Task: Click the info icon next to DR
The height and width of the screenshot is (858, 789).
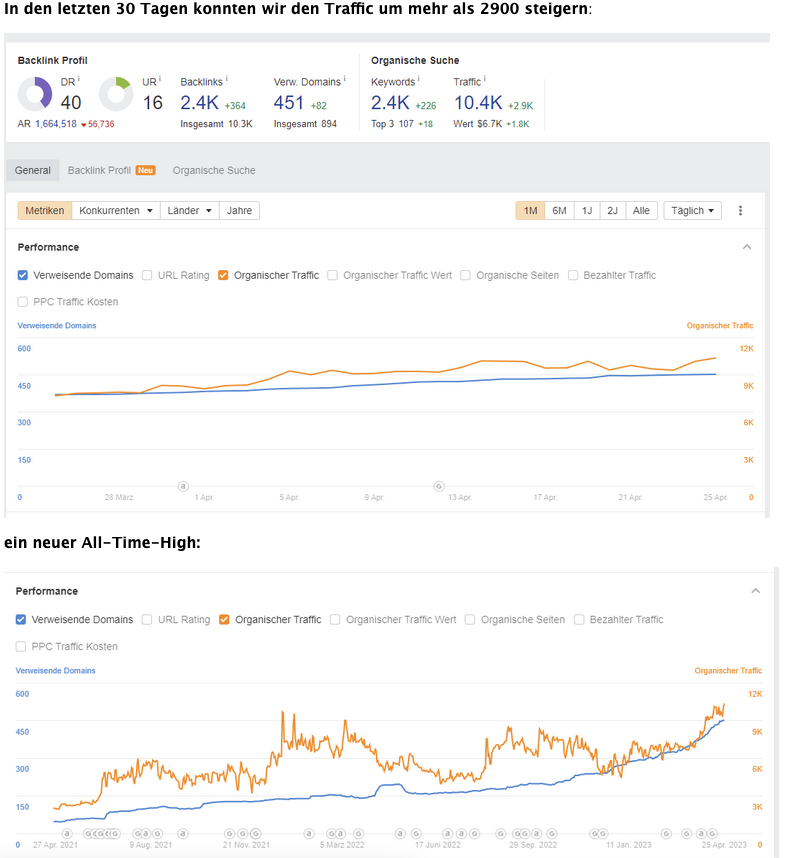Action: click(78, 79)
